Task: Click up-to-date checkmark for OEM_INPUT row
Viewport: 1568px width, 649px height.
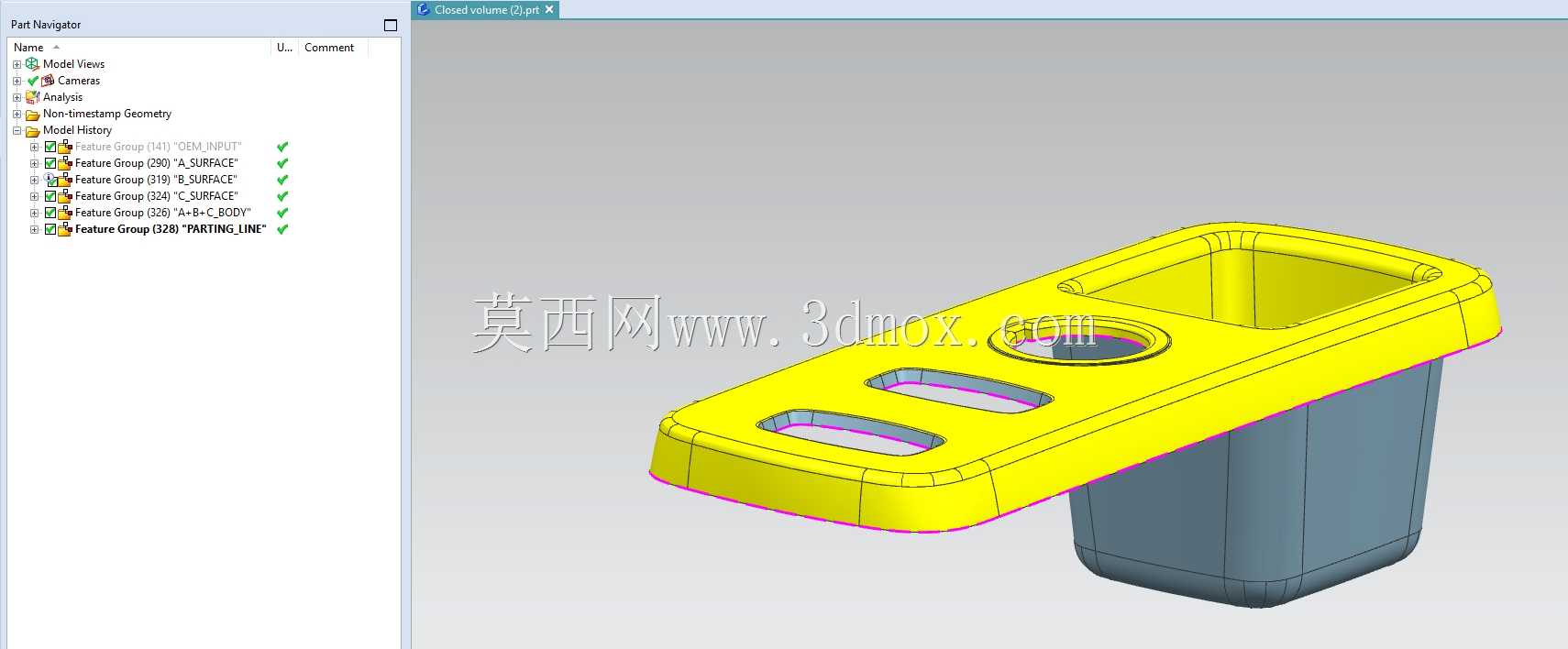Action: (x=282, y=147)
